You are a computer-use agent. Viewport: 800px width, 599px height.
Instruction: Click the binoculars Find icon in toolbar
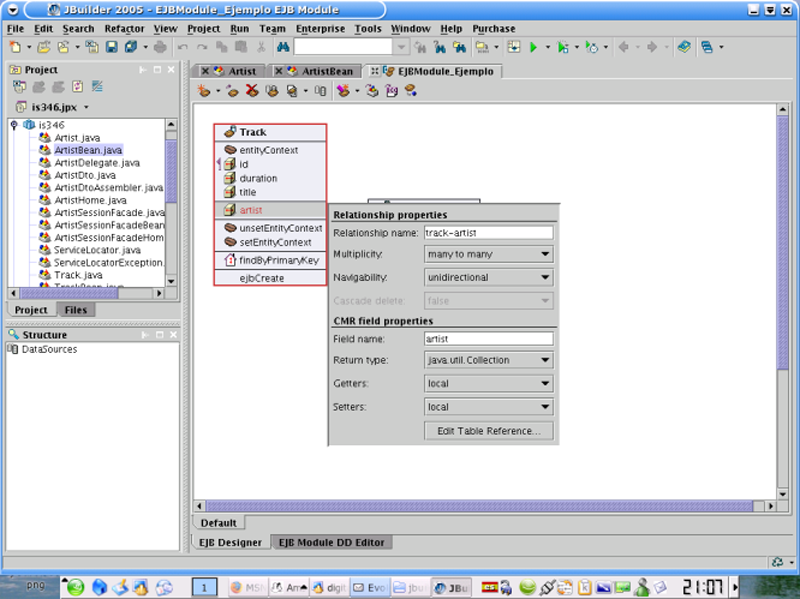click(282, 47)
